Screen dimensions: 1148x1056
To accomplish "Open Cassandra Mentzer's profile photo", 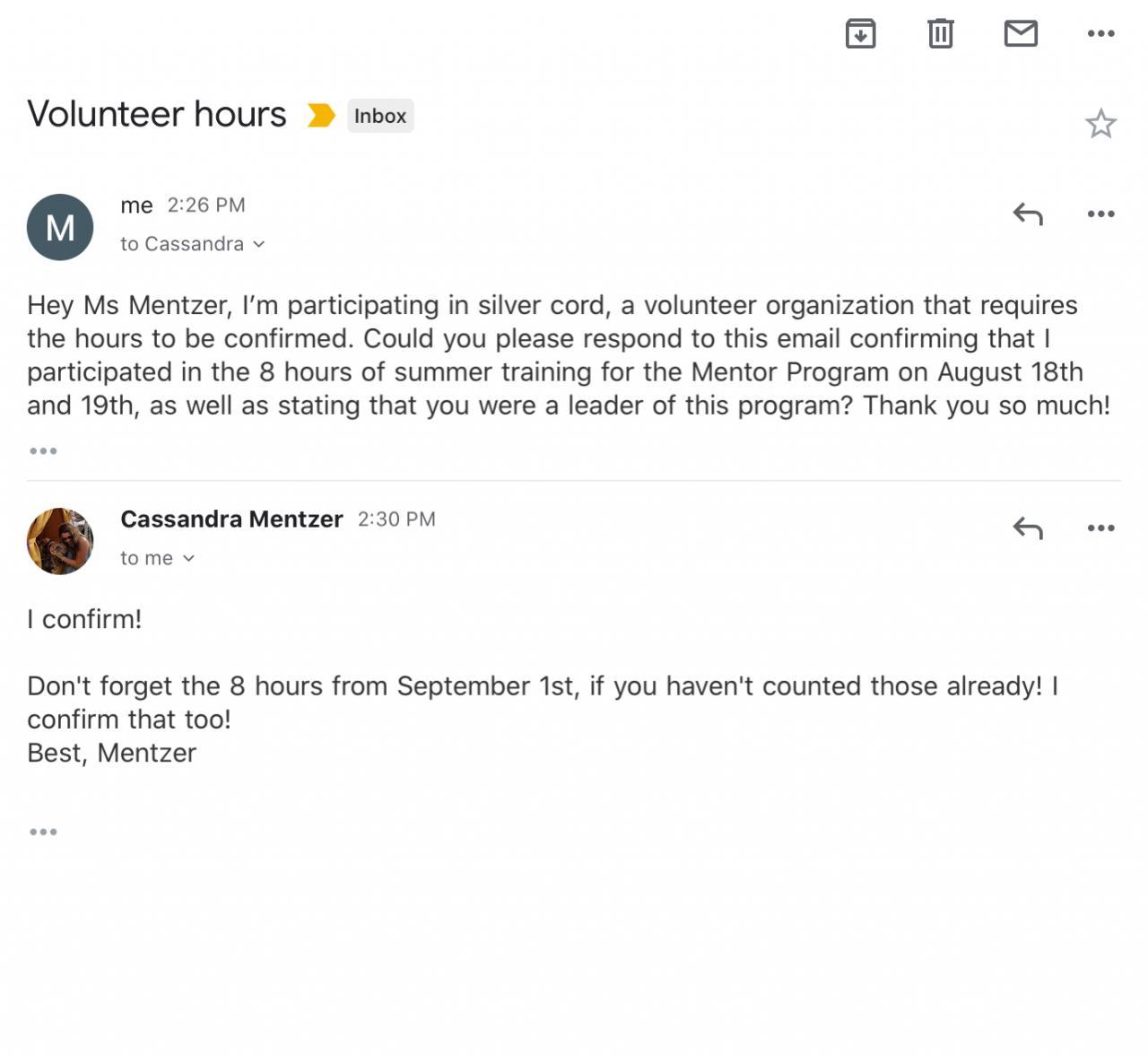I will click(x=60, y=541).
